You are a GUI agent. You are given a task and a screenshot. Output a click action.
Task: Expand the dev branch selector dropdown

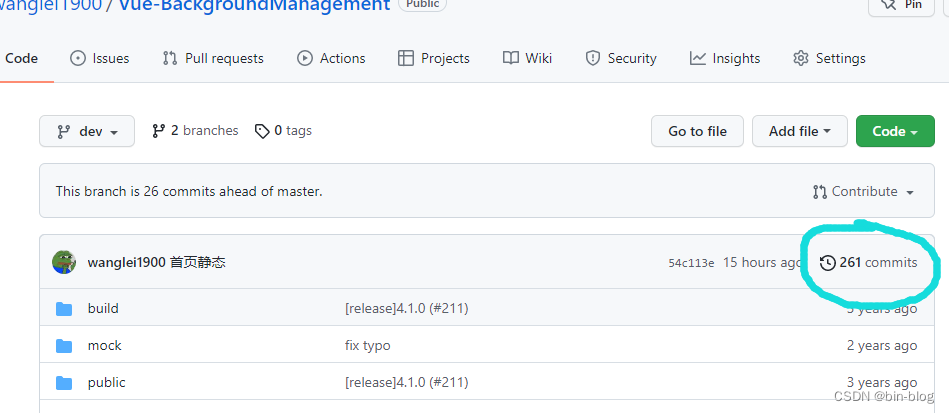point(87,131)
